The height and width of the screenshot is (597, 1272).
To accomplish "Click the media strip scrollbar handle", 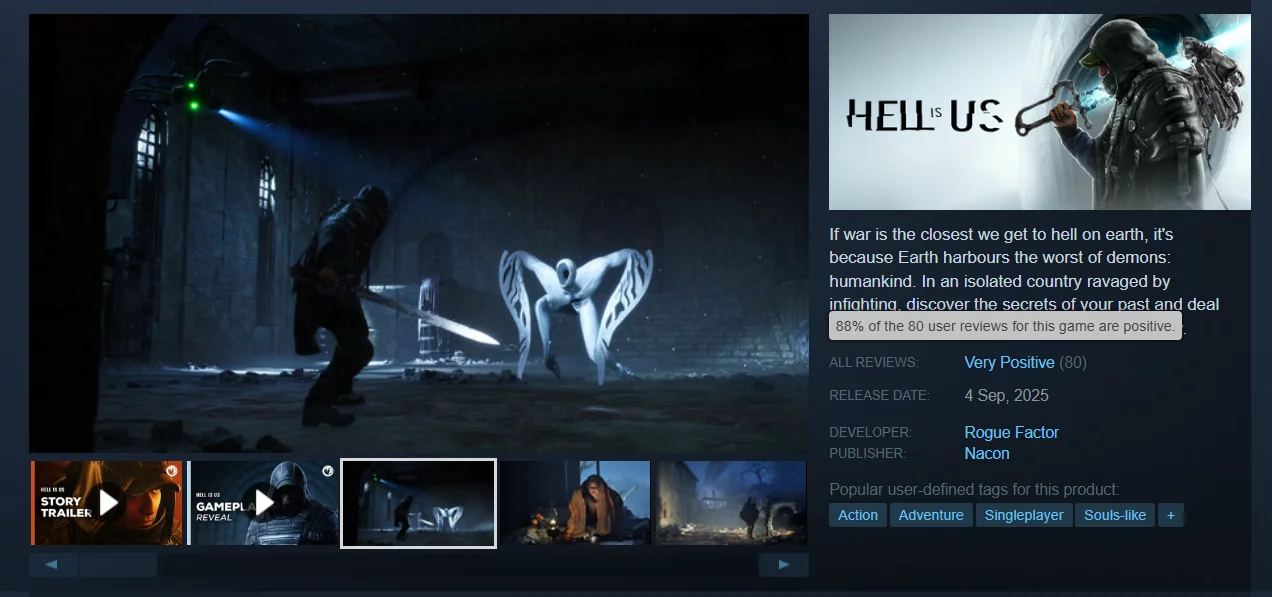I will tap(118, 565).
